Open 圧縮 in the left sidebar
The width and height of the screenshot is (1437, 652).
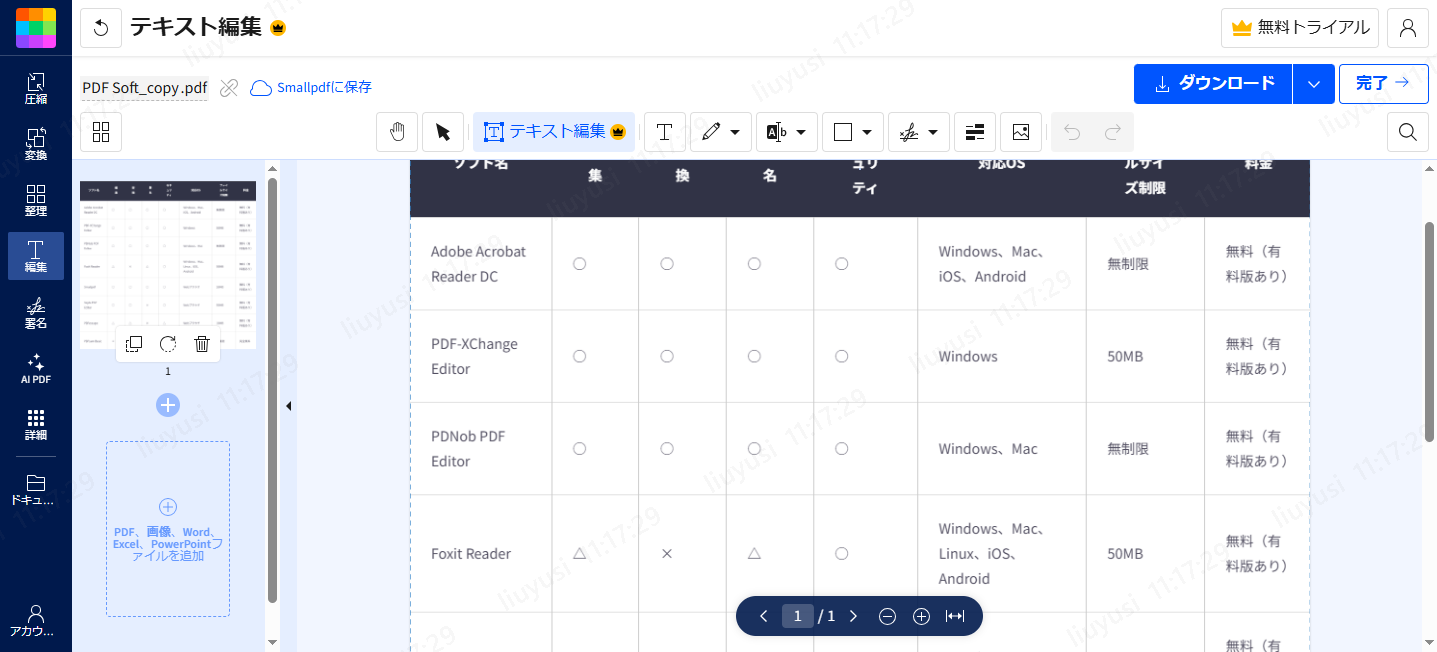(x=36, y=89)
